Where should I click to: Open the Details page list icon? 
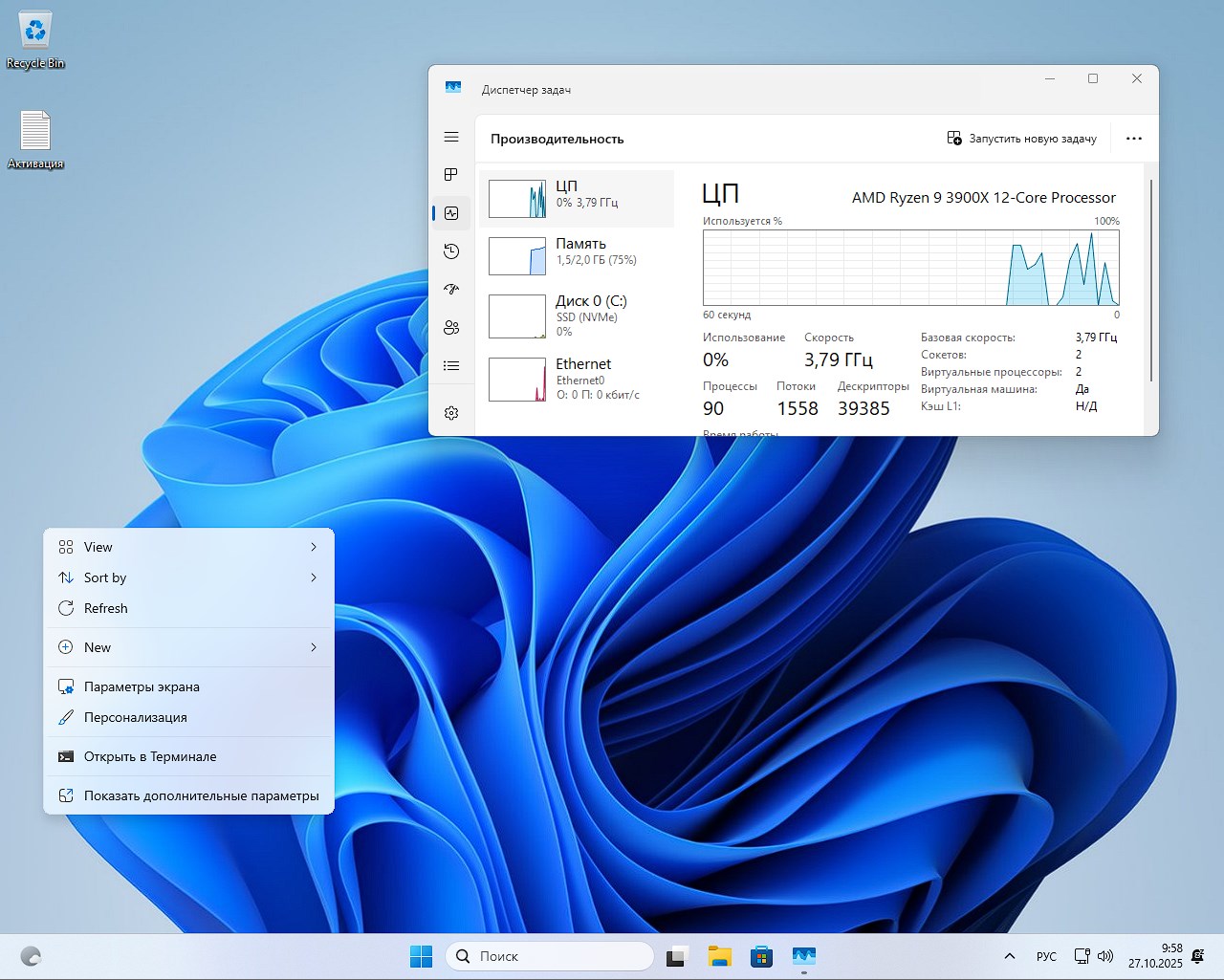(x=450, y=365)
